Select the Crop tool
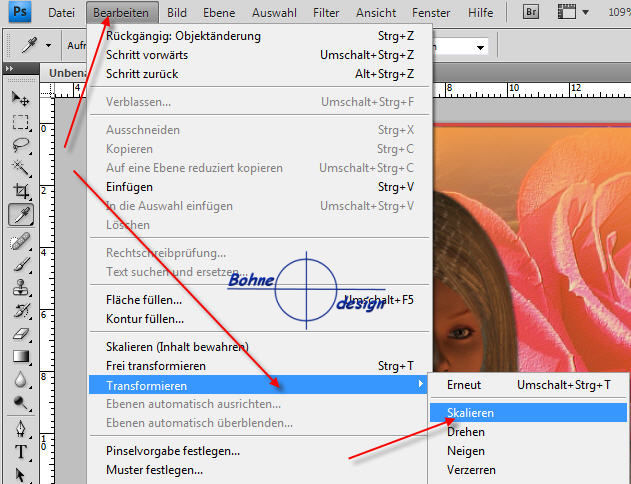631x484 pixels. 20,190
